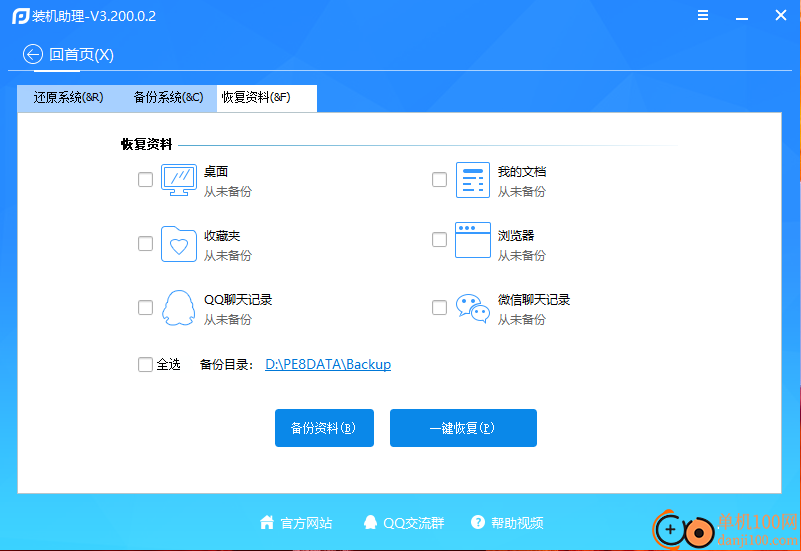801x551 pixels.
Task: Click the QQ penguin icon
Action: (178, 308)
